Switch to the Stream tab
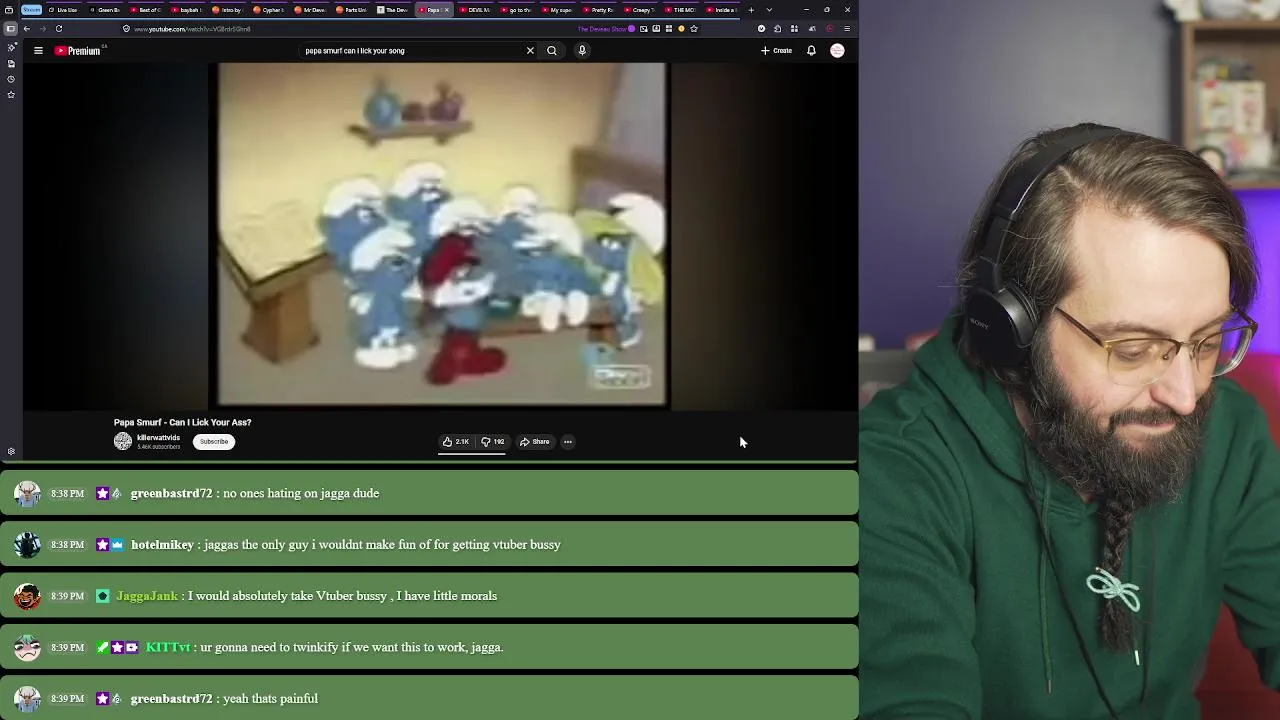This screenshot has width=1280, height=720. pyautogui.click(x=31, y=10)
